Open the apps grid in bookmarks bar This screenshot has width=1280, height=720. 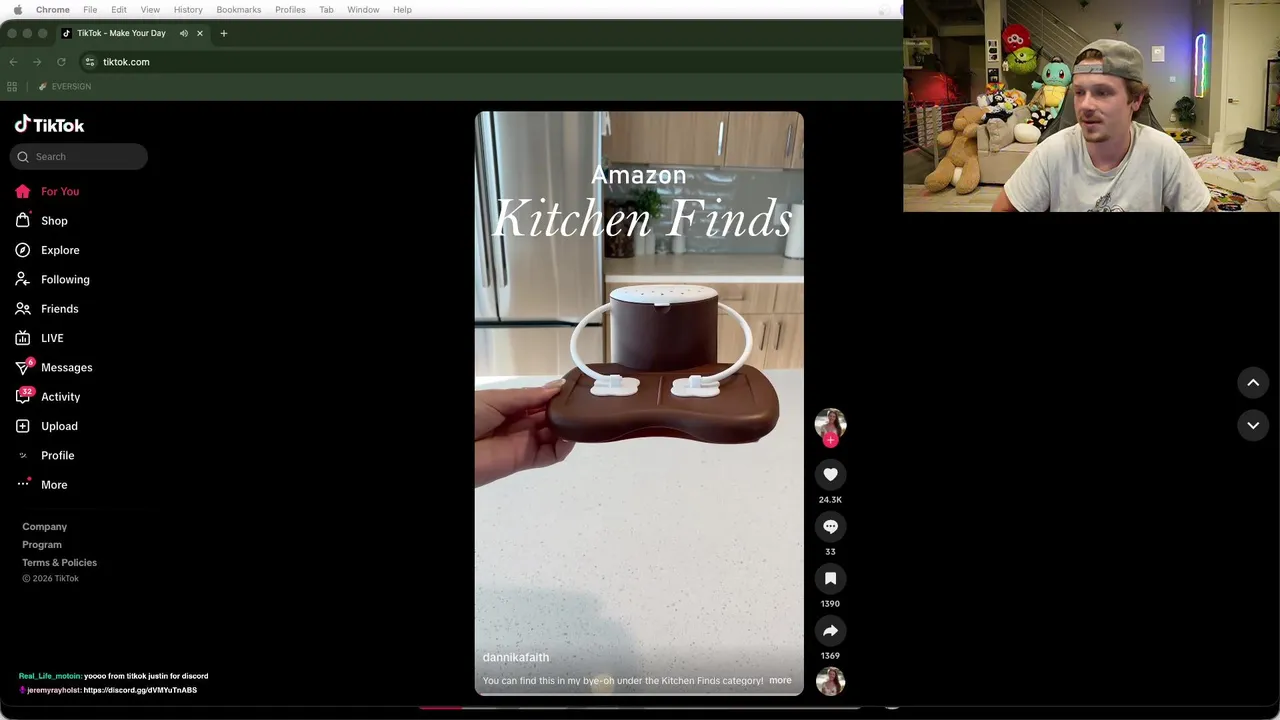(12, 87)
